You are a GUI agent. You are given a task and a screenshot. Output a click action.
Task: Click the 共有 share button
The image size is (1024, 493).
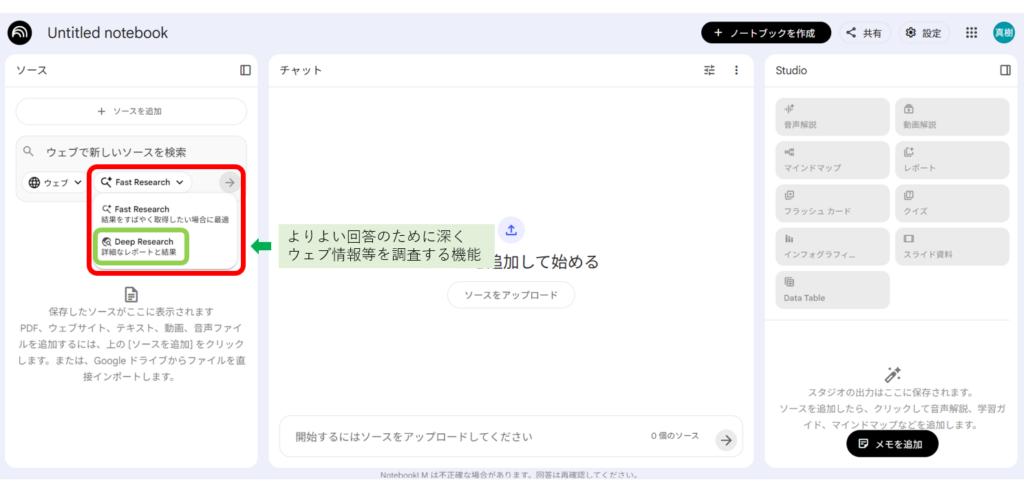[864, 33]
